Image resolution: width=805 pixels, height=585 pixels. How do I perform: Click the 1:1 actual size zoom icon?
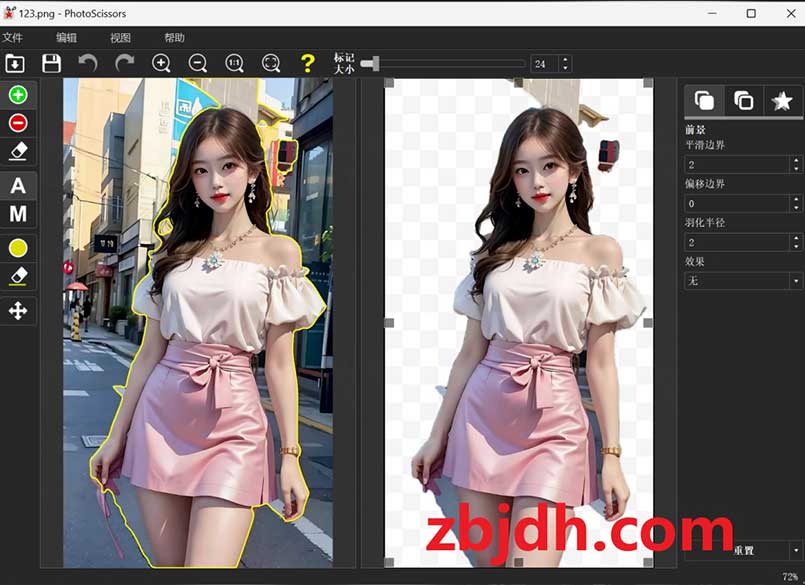point(232,63)
